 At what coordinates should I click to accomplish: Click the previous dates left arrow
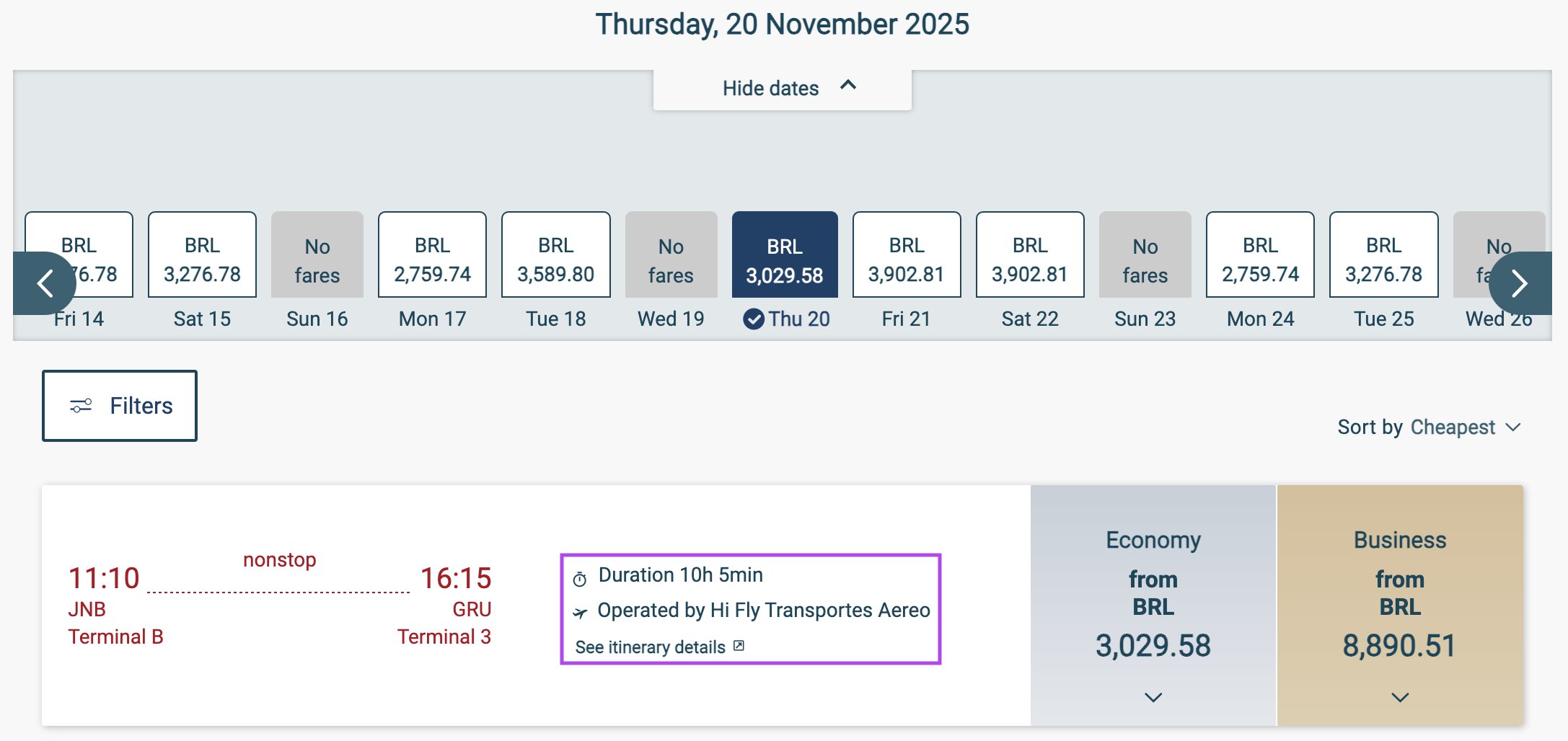[x=45, y=283]
